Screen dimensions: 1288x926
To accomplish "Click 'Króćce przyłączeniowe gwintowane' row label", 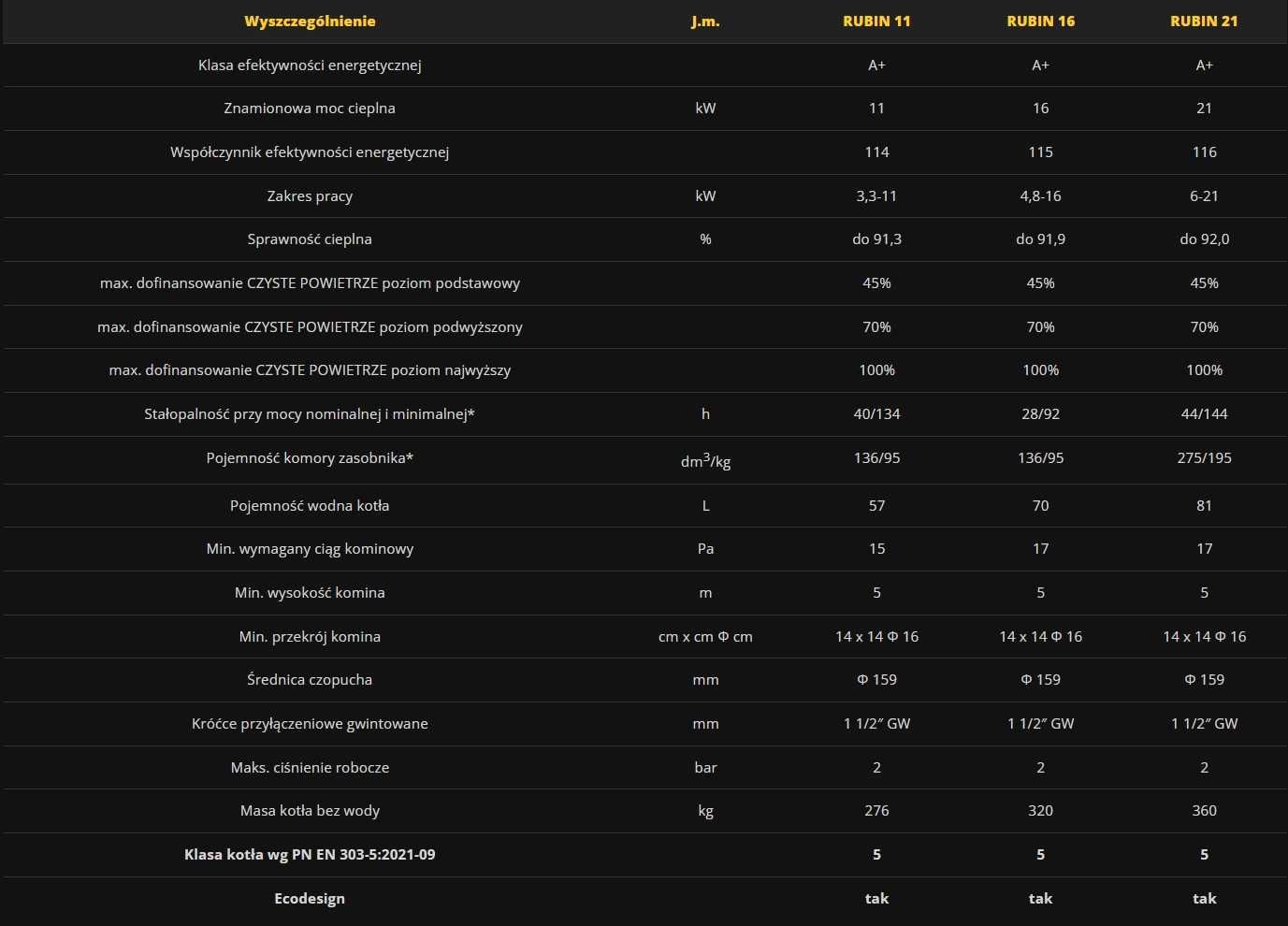I will pos(310,724).
